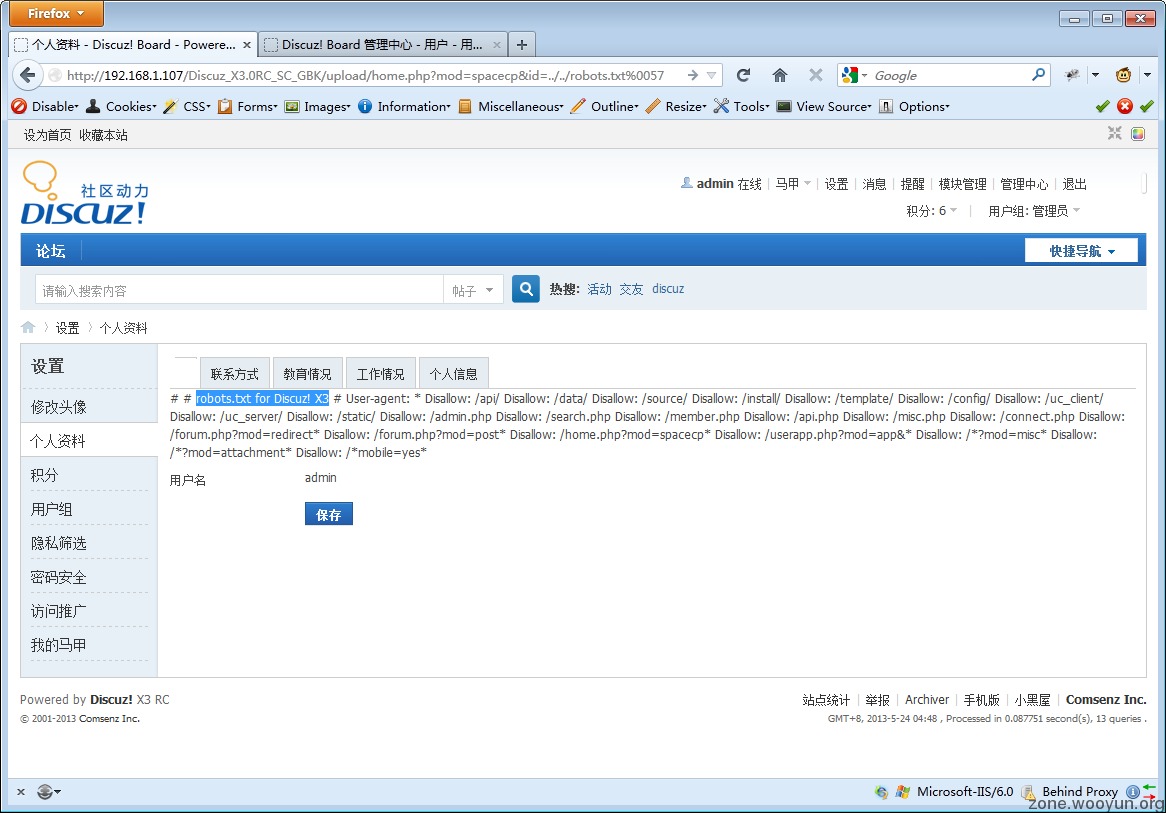Image resolution: width=1166 pixels, height=813 pixels.
Task: Click the breadcrumb home icon
Action: click(x=28, y=328)
